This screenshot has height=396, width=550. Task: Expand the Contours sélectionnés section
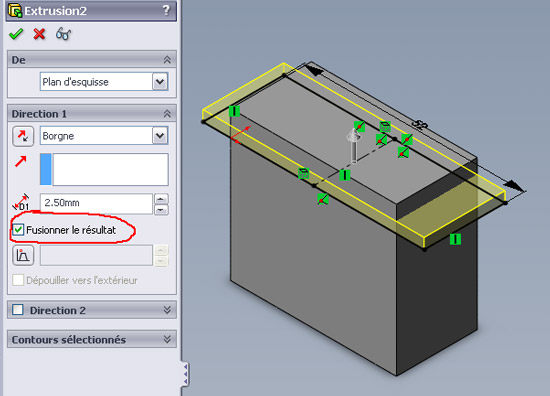pyautogui.click(x=167, y=339)
